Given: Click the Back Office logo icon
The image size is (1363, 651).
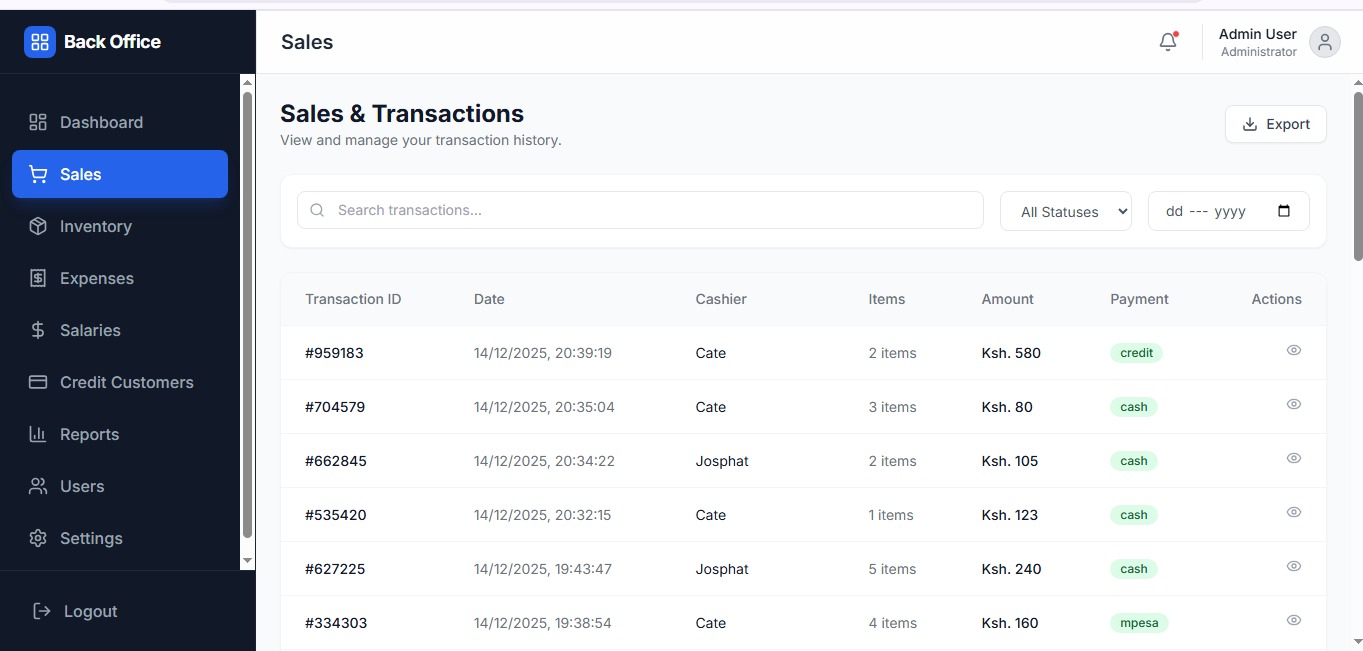Looking at the screenshot, I should coord(40,42).
